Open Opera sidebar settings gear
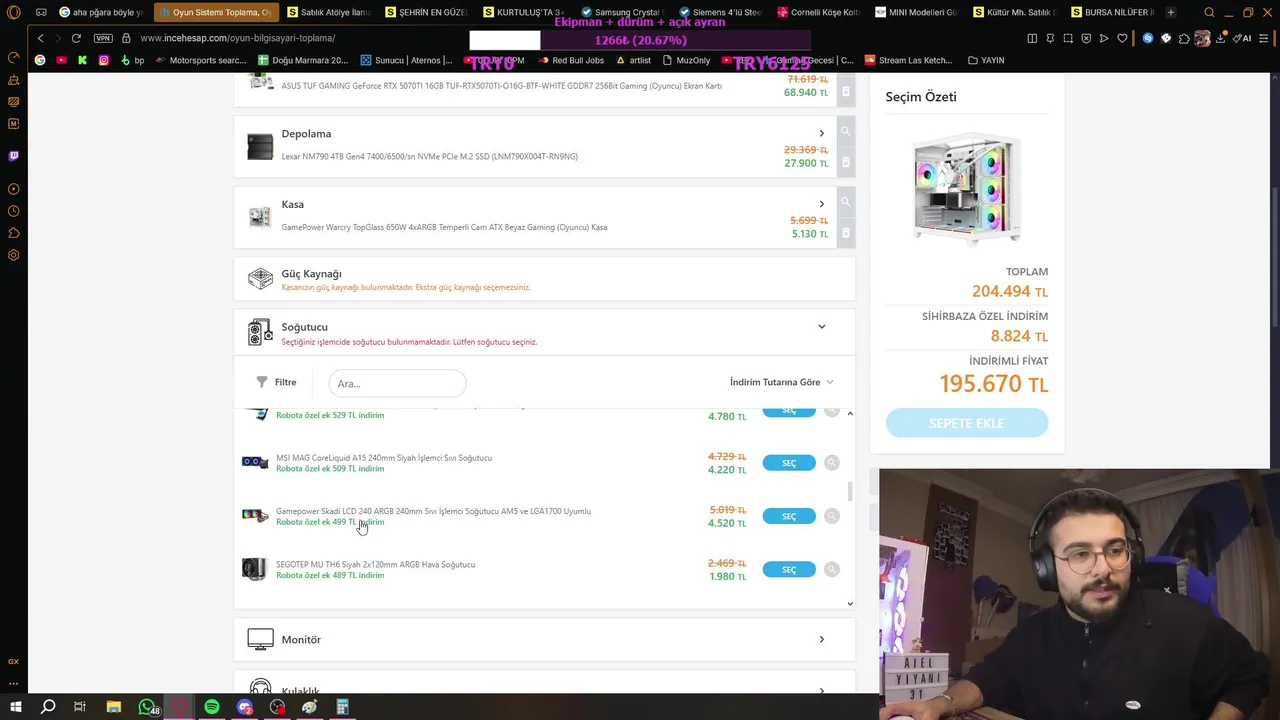Screen dimensions: 1280x720 coord(14,255)
